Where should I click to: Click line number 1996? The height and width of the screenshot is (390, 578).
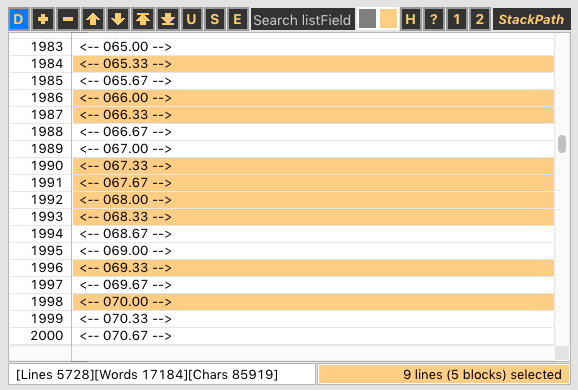click(47, 268)
